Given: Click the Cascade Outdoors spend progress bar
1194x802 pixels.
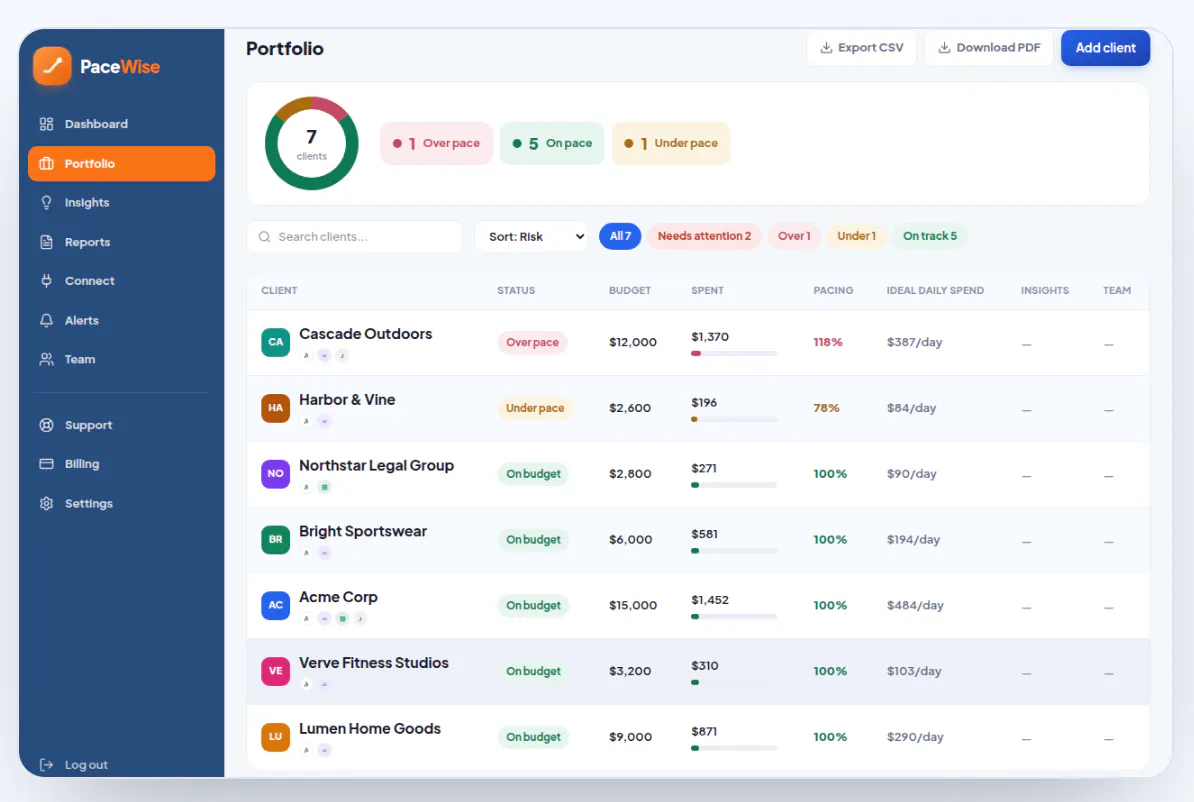Looking at the screenshot, I should tap(734, 353).
